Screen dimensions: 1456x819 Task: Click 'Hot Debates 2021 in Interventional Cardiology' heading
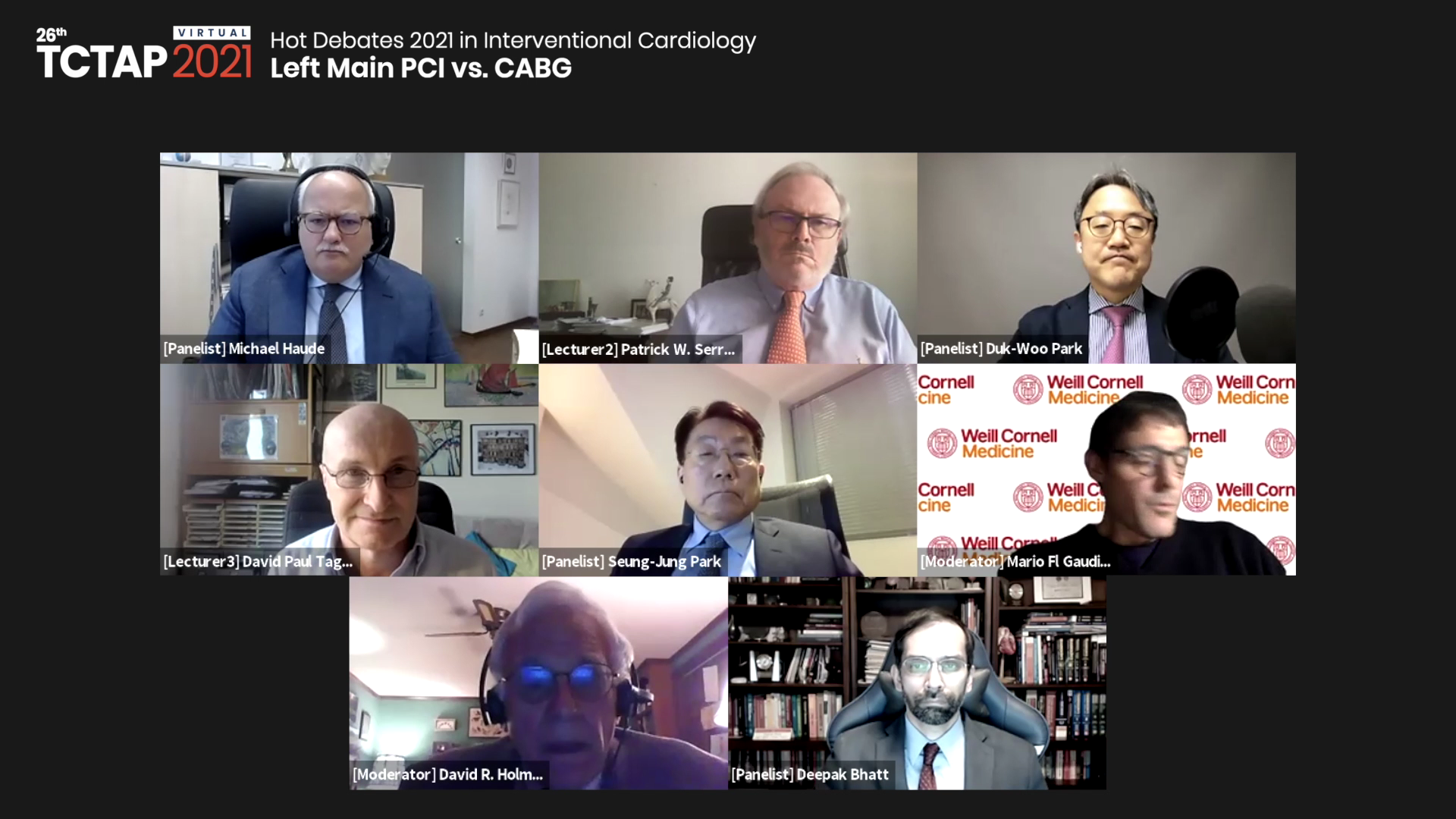513,40
